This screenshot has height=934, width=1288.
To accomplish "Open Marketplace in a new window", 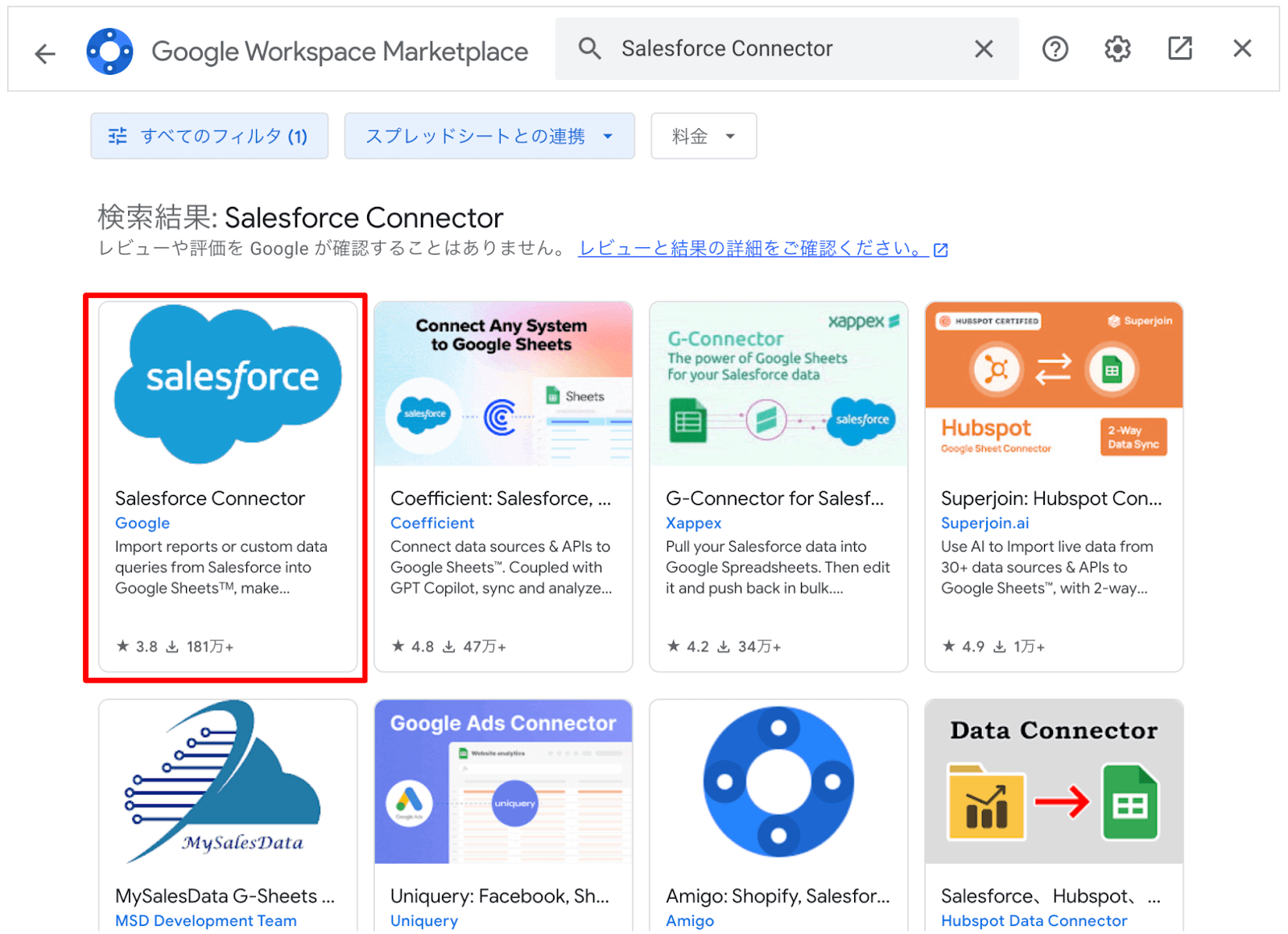I will (1180, 49).
